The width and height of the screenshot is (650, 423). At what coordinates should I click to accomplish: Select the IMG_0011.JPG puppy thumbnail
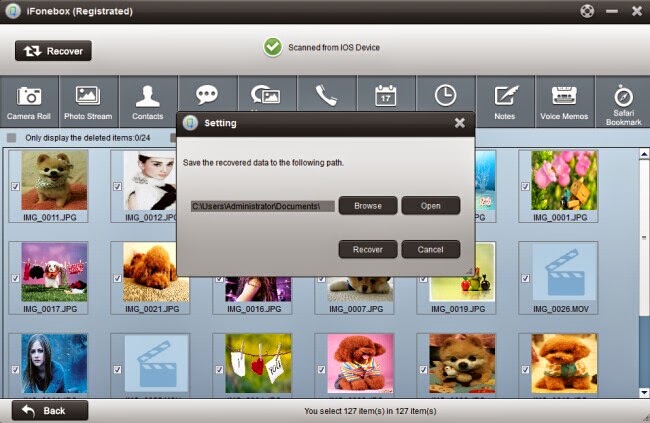(x=54, y=180)
